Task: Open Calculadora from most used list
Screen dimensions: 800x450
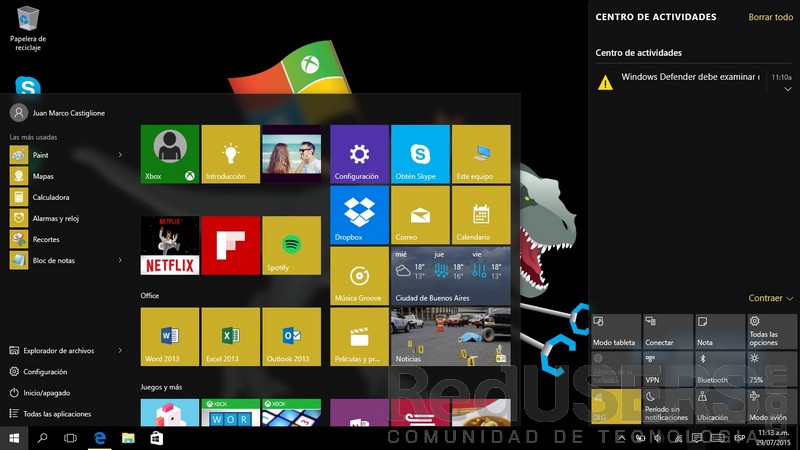Action: click(x=66, y=197)
